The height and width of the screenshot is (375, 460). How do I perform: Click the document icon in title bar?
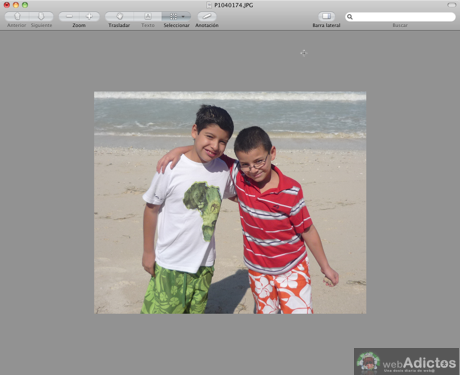point(209,5)
